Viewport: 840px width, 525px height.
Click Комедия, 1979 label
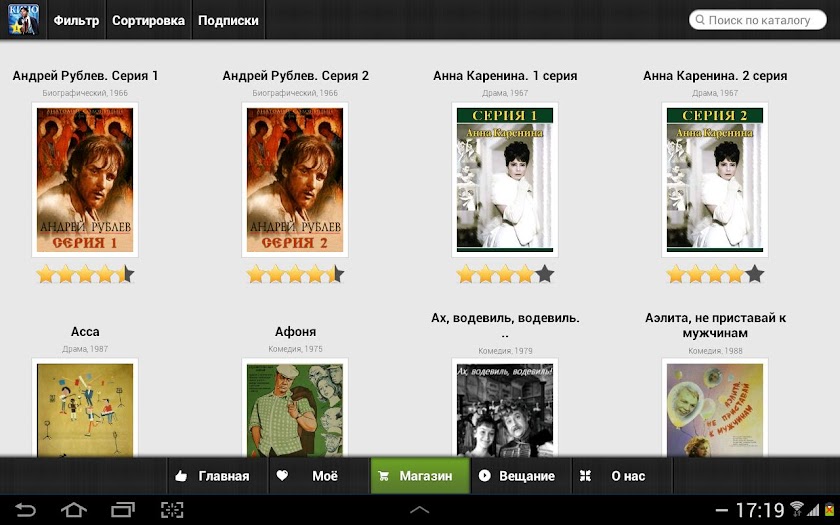[505, 351]
